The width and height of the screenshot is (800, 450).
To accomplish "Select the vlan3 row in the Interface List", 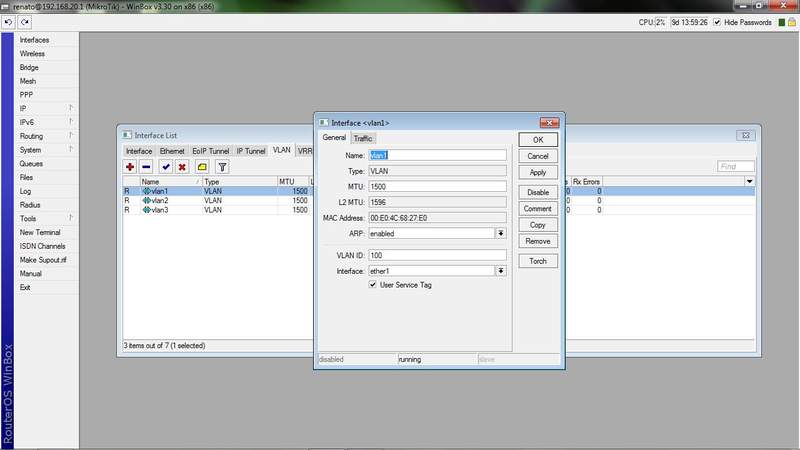I will 218,210.
